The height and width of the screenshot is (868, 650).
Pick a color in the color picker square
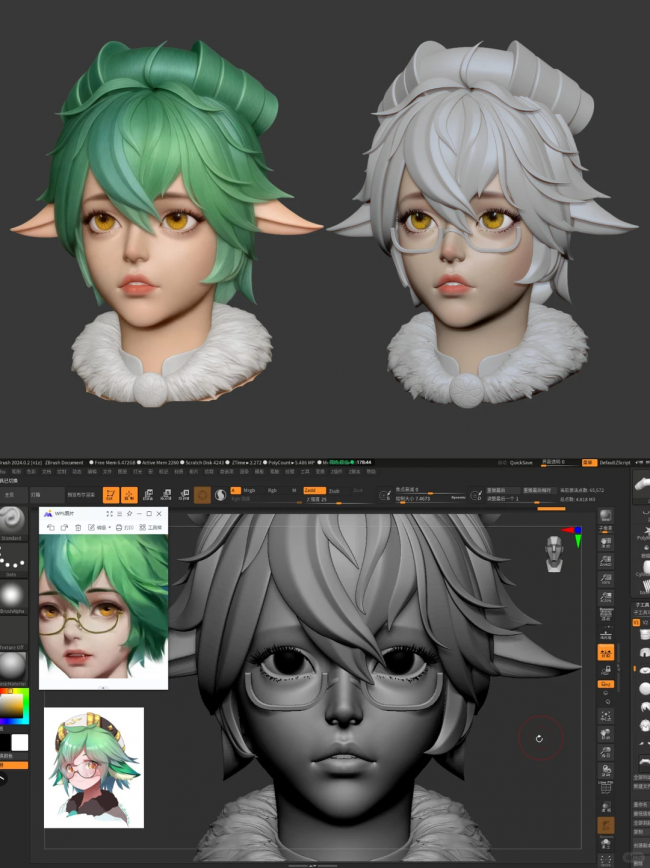[x=14, y=708]
